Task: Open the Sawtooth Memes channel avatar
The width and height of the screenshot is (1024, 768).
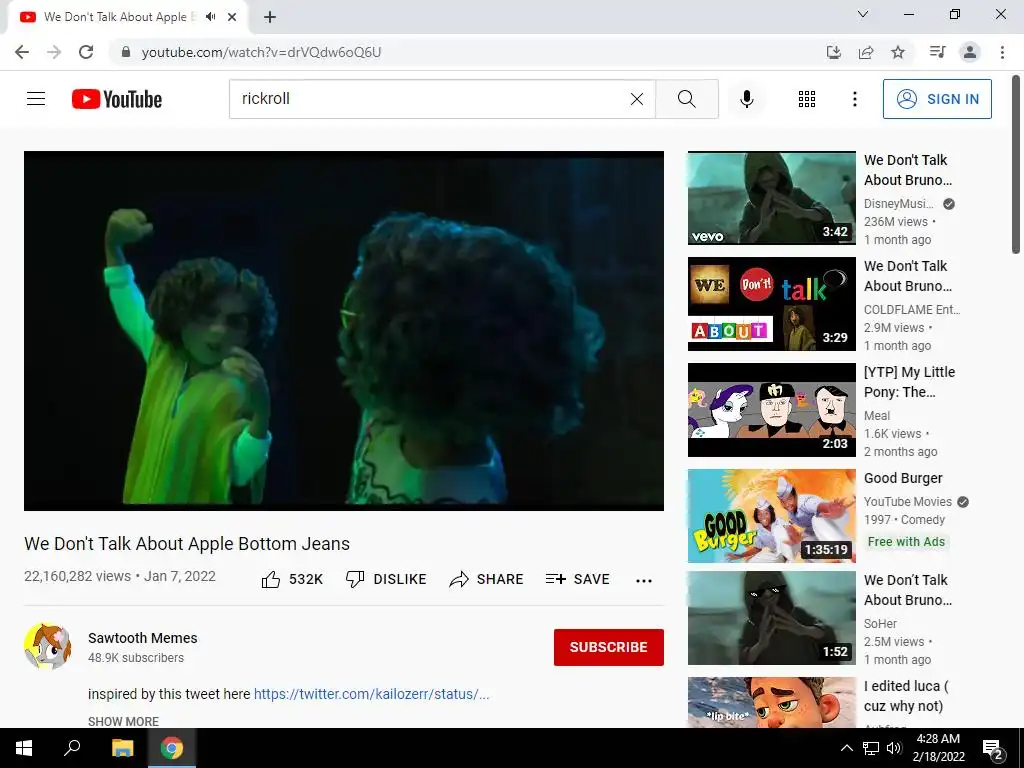Action: (48, 646)
